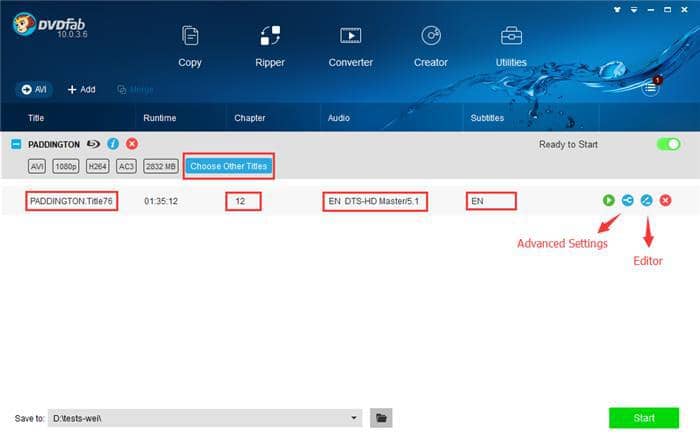Click the 10.0.3.5 version number
700x436 pixels.
tap(72, 34)
